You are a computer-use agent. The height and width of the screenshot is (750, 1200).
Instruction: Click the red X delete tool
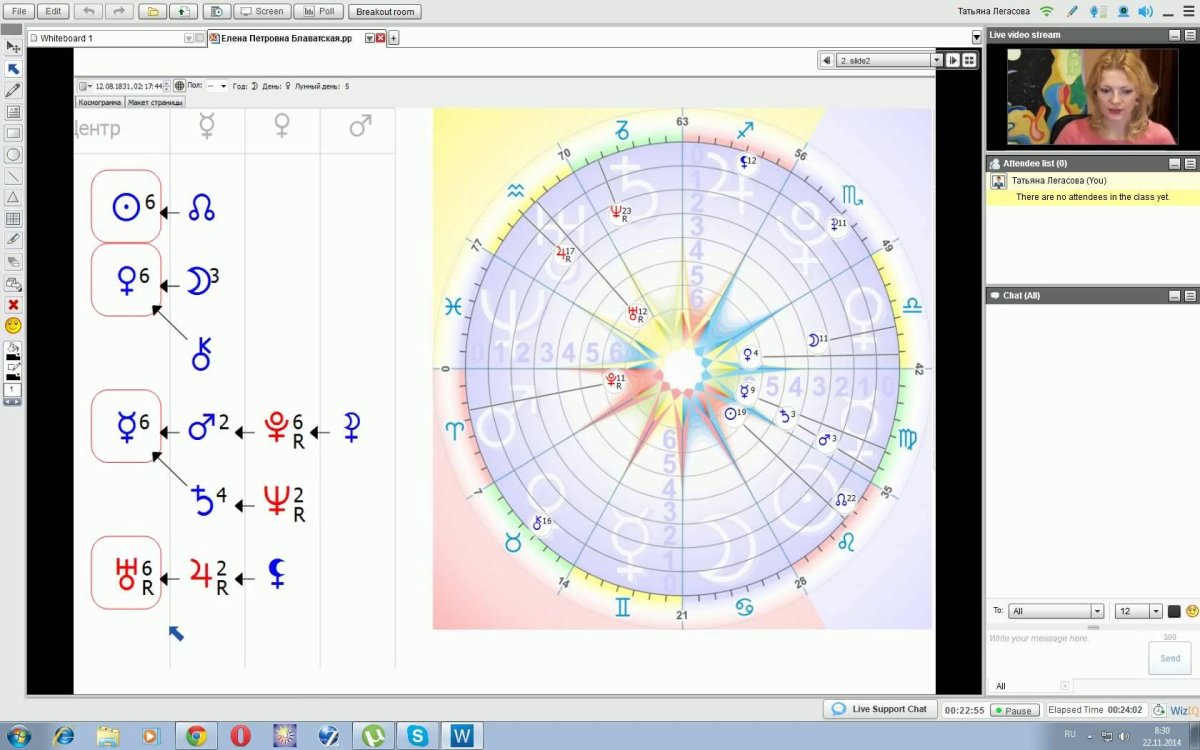point(13,305)
